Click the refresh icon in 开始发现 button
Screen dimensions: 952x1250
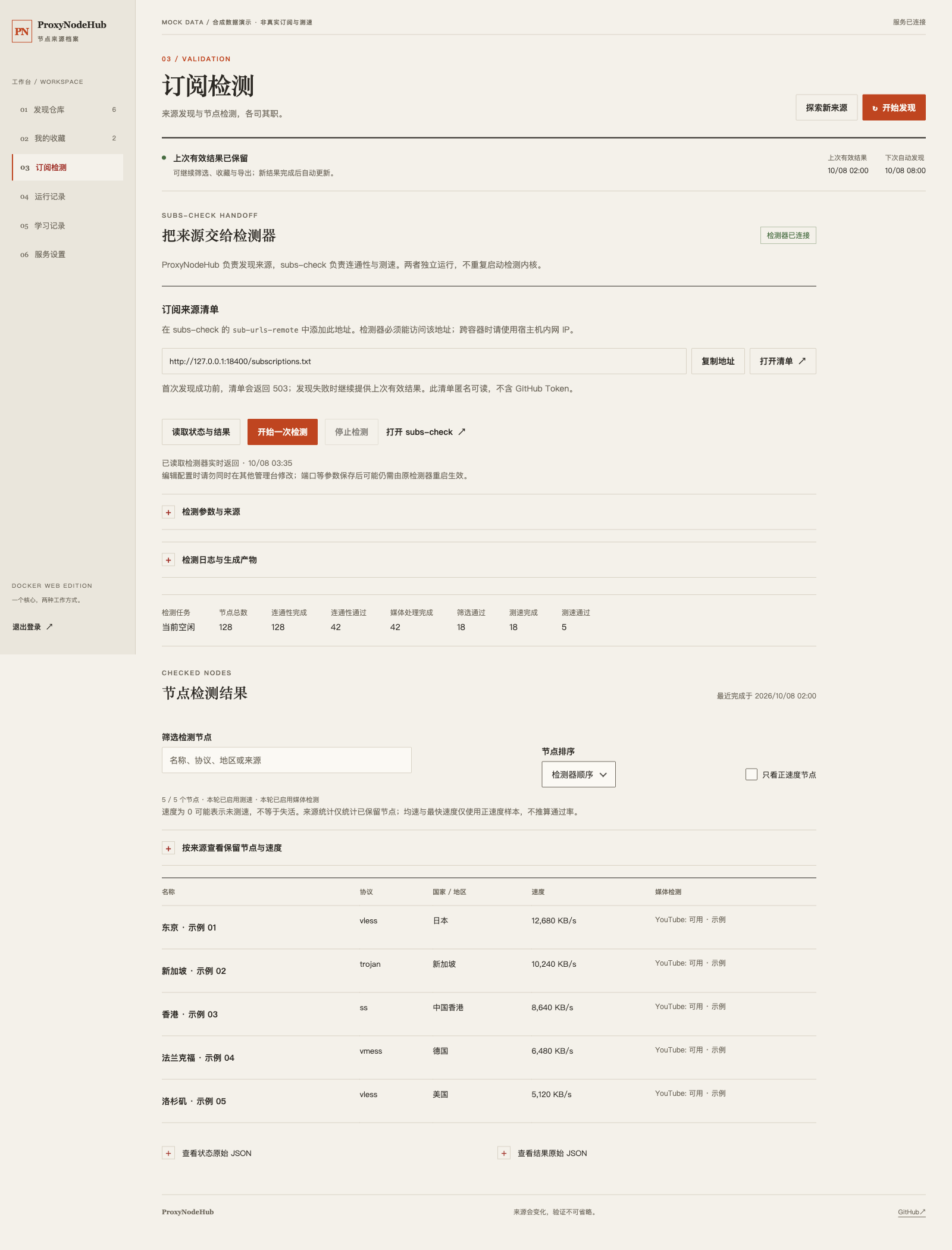(875, 108)
